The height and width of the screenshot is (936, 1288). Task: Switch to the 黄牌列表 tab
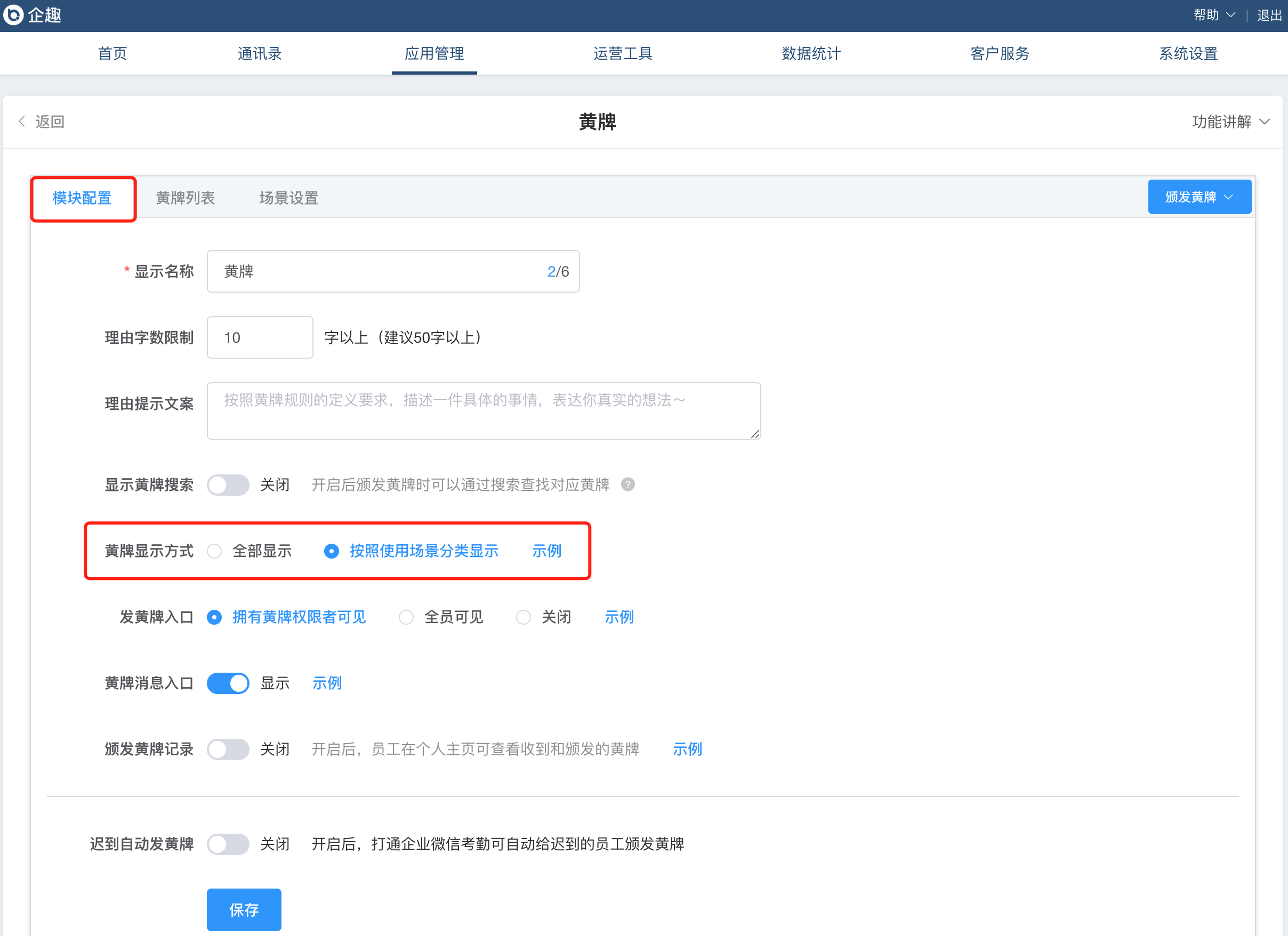(185, 198)
